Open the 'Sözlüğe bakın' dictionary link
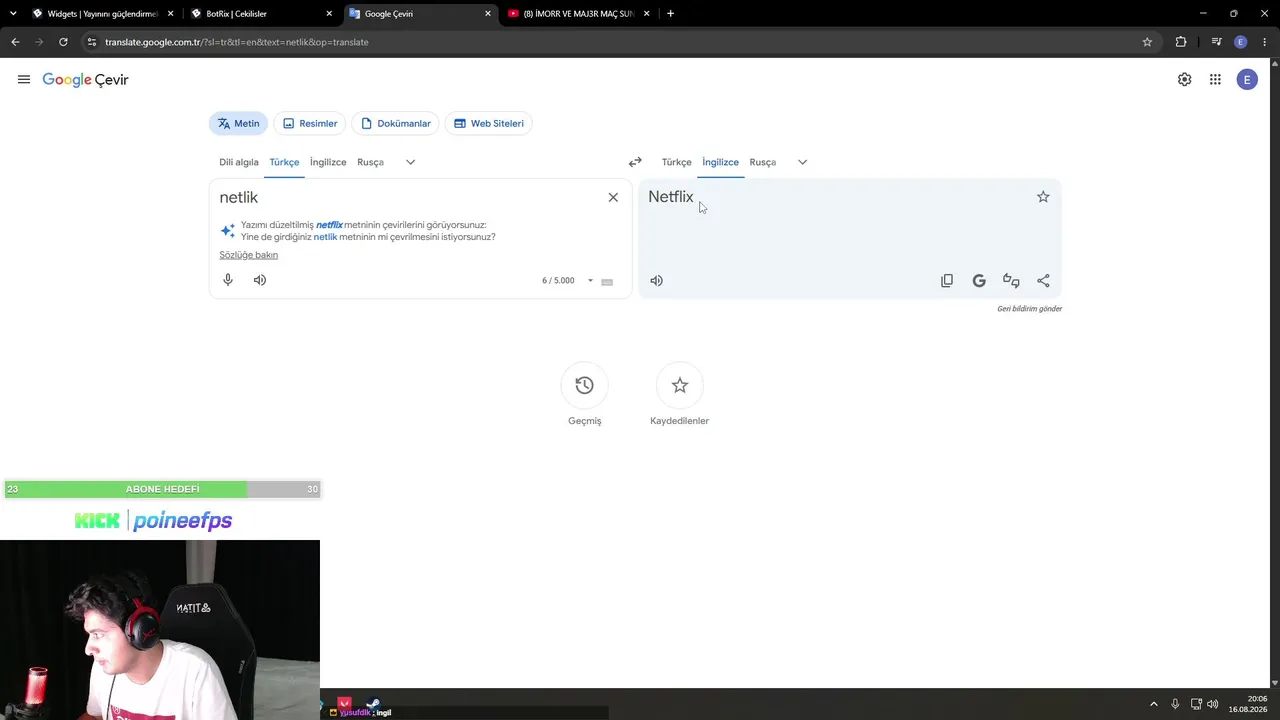Viewport: 1280px width, 720px height. pos(249,255)
